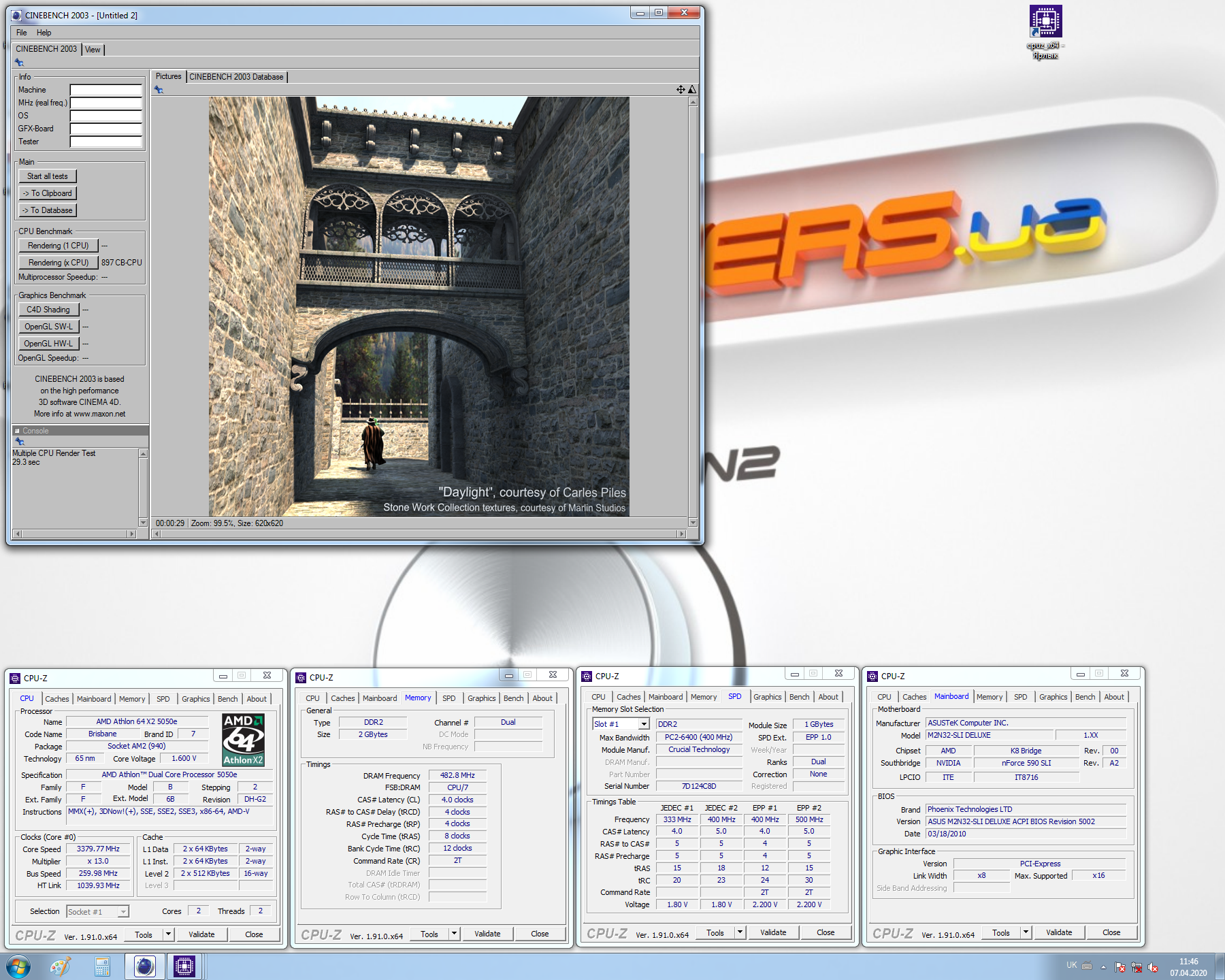
Task: Start the OpenGL SW-L test
Action: coord(48,327)
